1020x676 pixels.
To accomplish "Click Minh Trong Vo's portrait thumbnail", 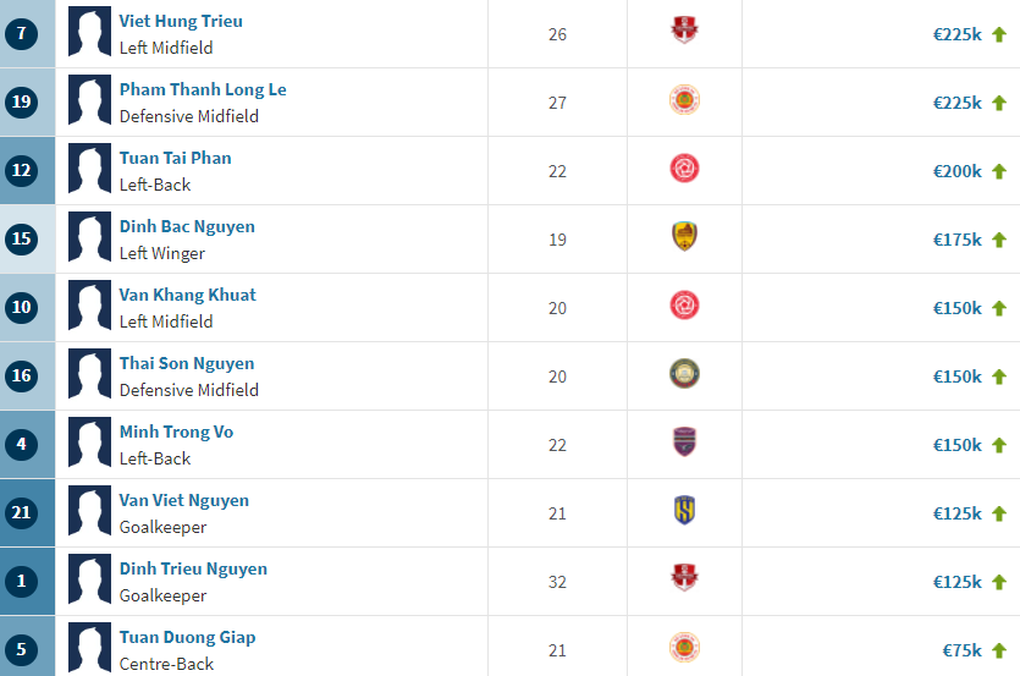I will point(89,444).
